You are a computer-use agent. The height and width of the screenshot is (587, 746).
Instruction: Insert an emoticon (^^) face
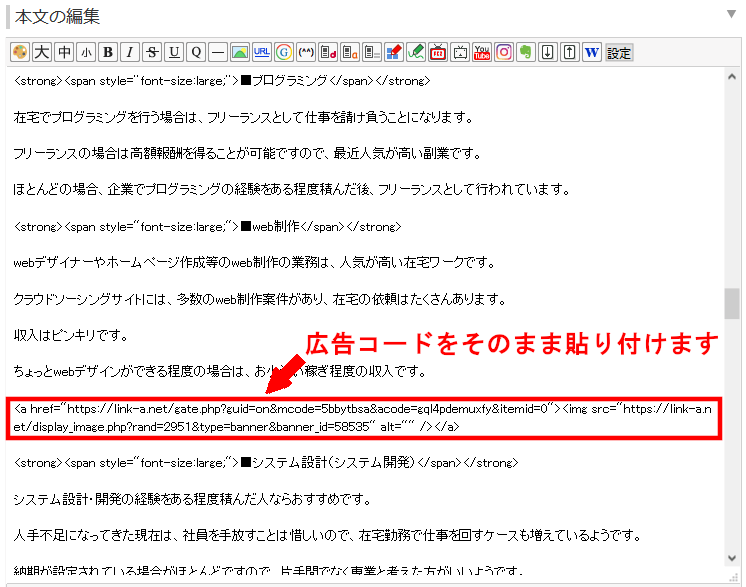pos(306,52)
